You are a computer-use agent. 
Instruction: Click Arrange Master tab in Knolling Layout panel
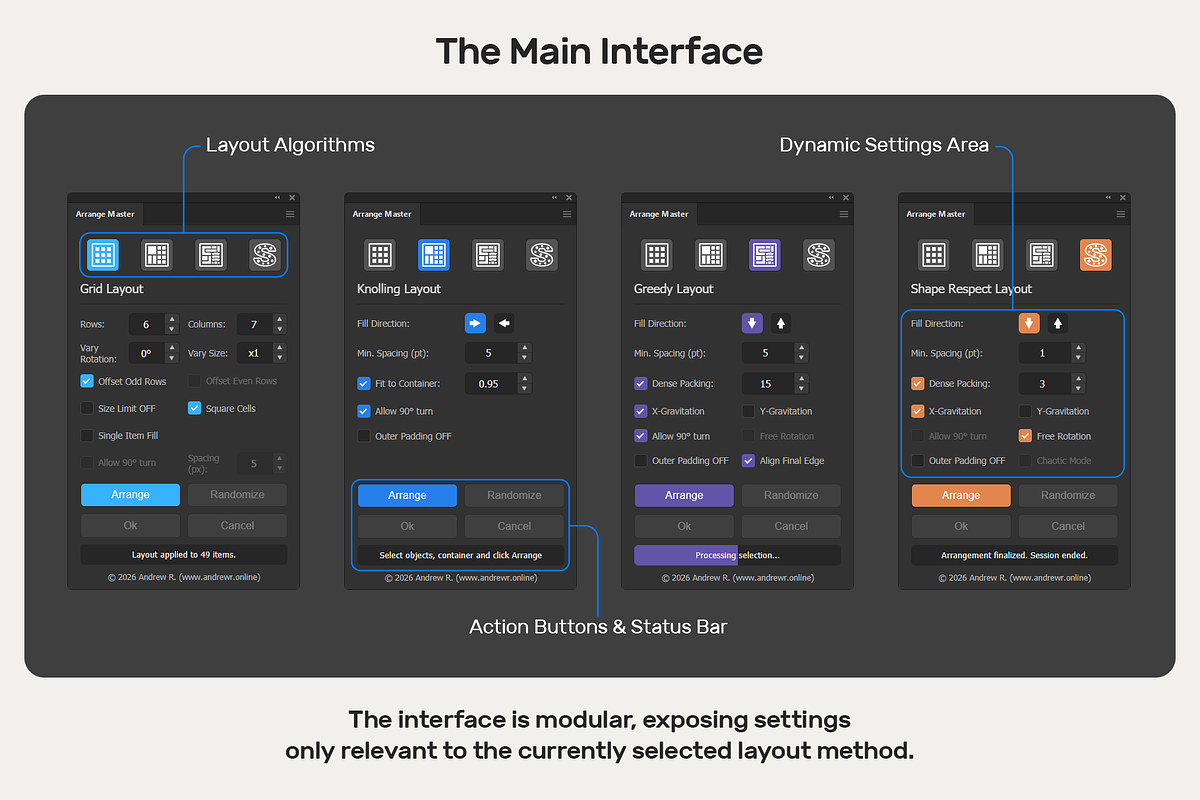pyautogui.click(x=382, y=214)
